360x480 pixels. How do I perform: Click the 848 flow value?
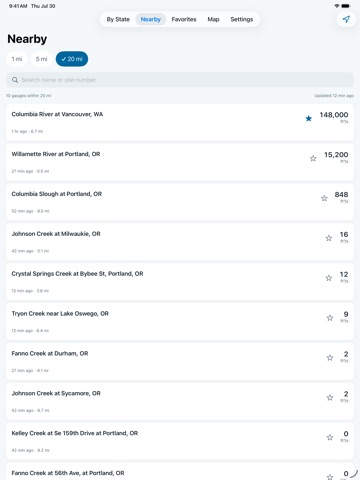click(341, 194)
